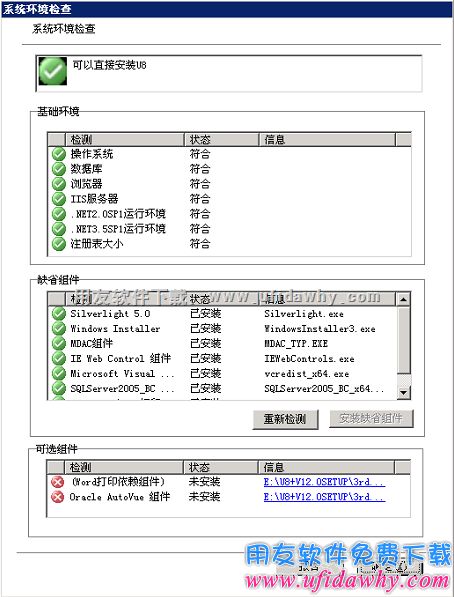The height and width of the screenshot is (597, 454).
Task: Click 未安装 status in Oracle AutoVue row
Action: [x=205, y=497]
